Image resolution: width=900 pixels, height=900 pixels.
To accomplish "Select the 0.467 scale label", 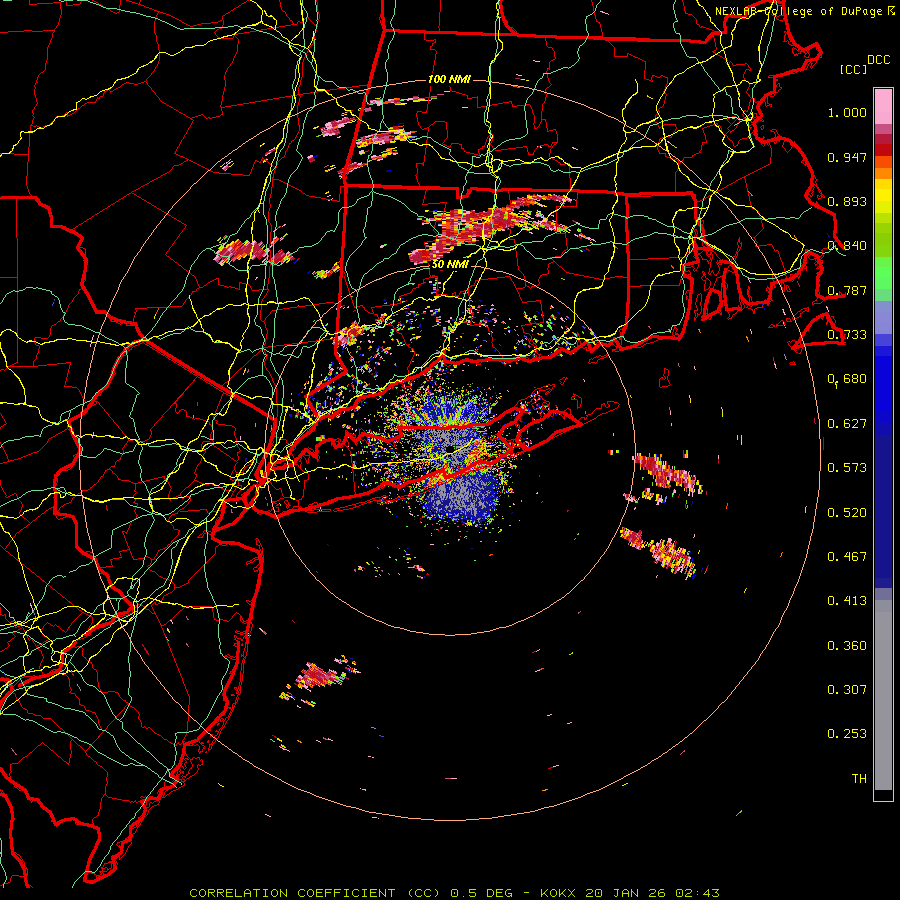I will click(x=847, y=557).
